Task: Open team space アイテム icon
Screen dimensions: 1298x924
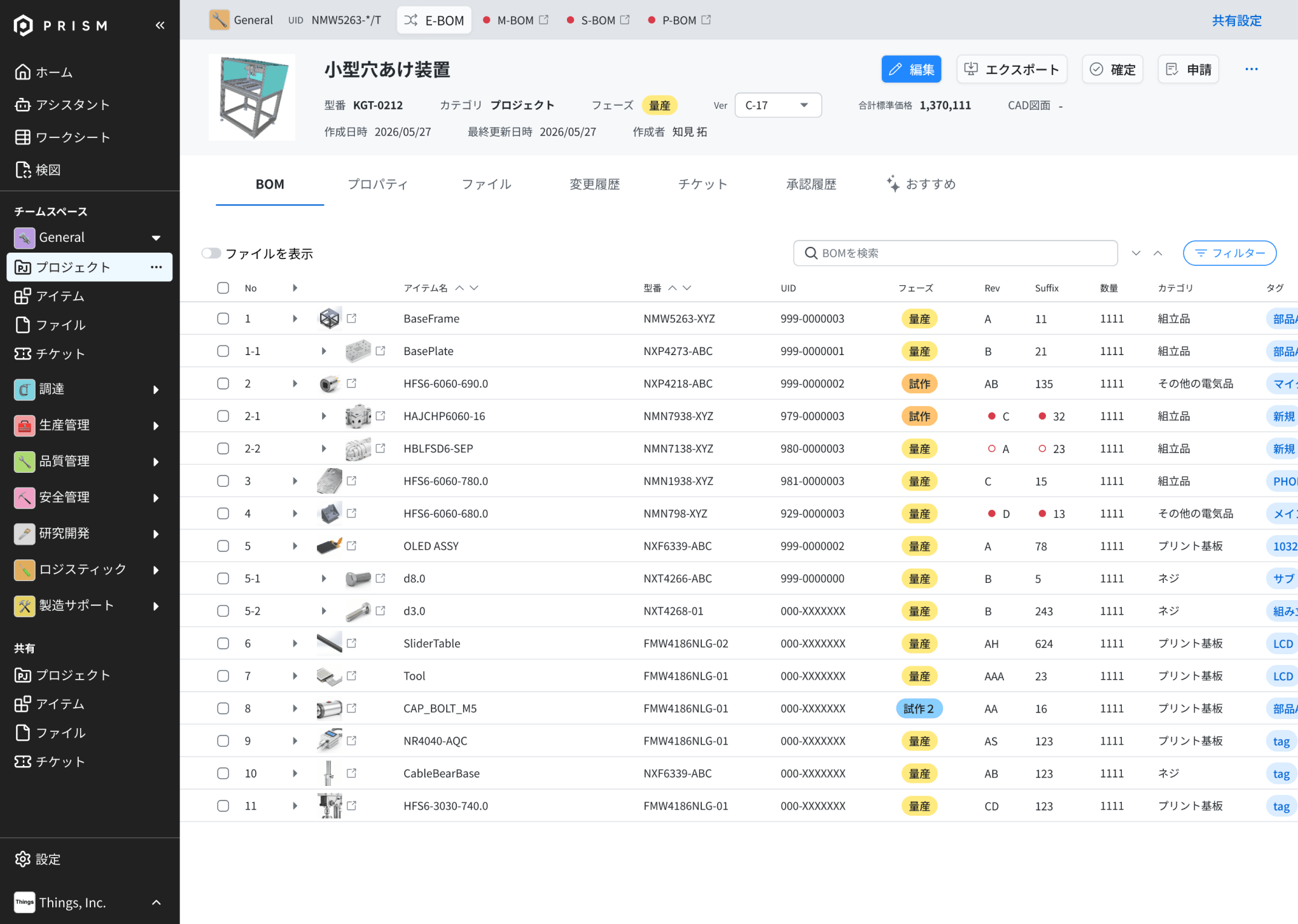Action: [23, 296]
